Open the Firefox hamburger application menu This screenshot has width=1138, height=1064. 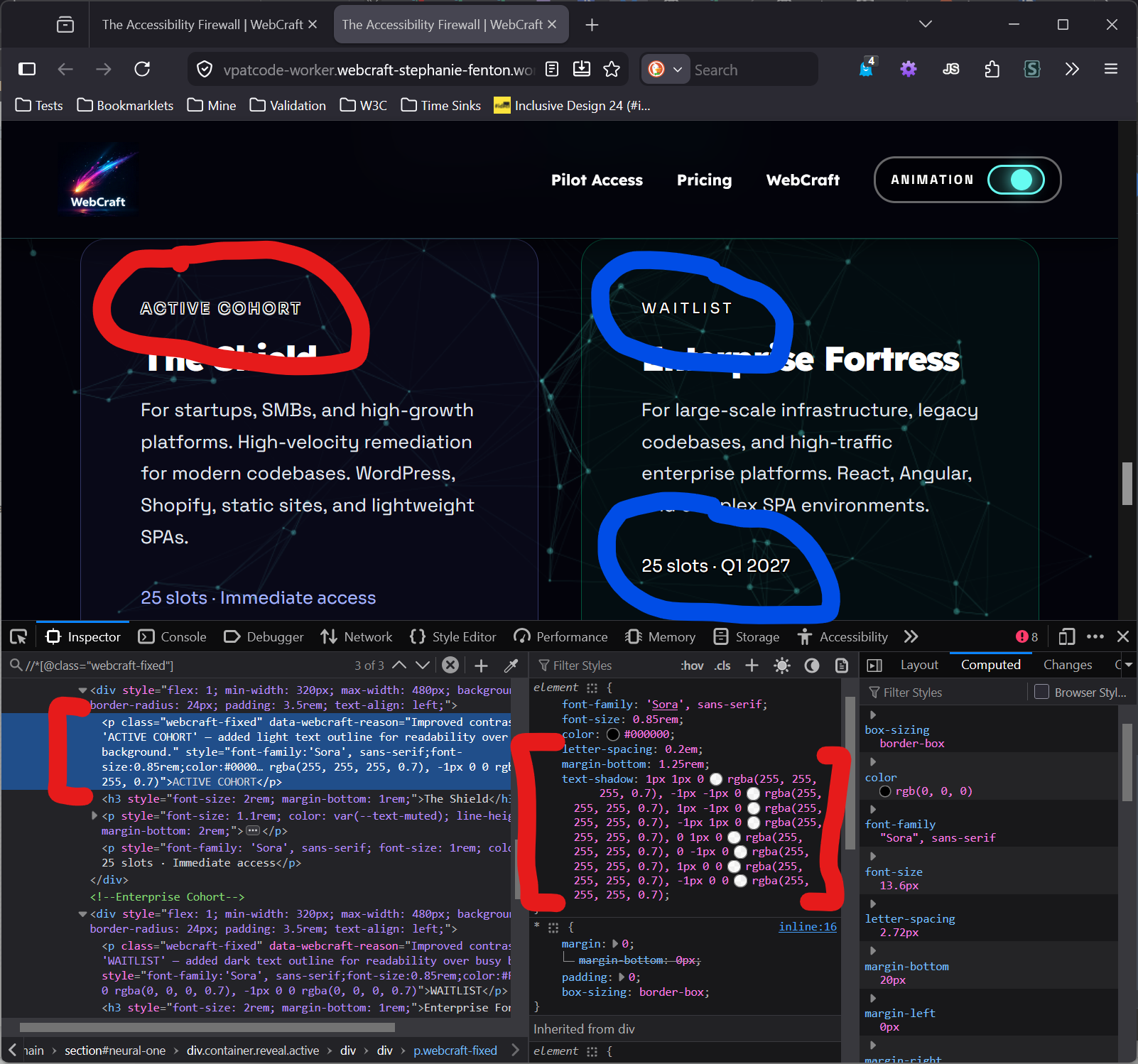[x=1111, y=69]
